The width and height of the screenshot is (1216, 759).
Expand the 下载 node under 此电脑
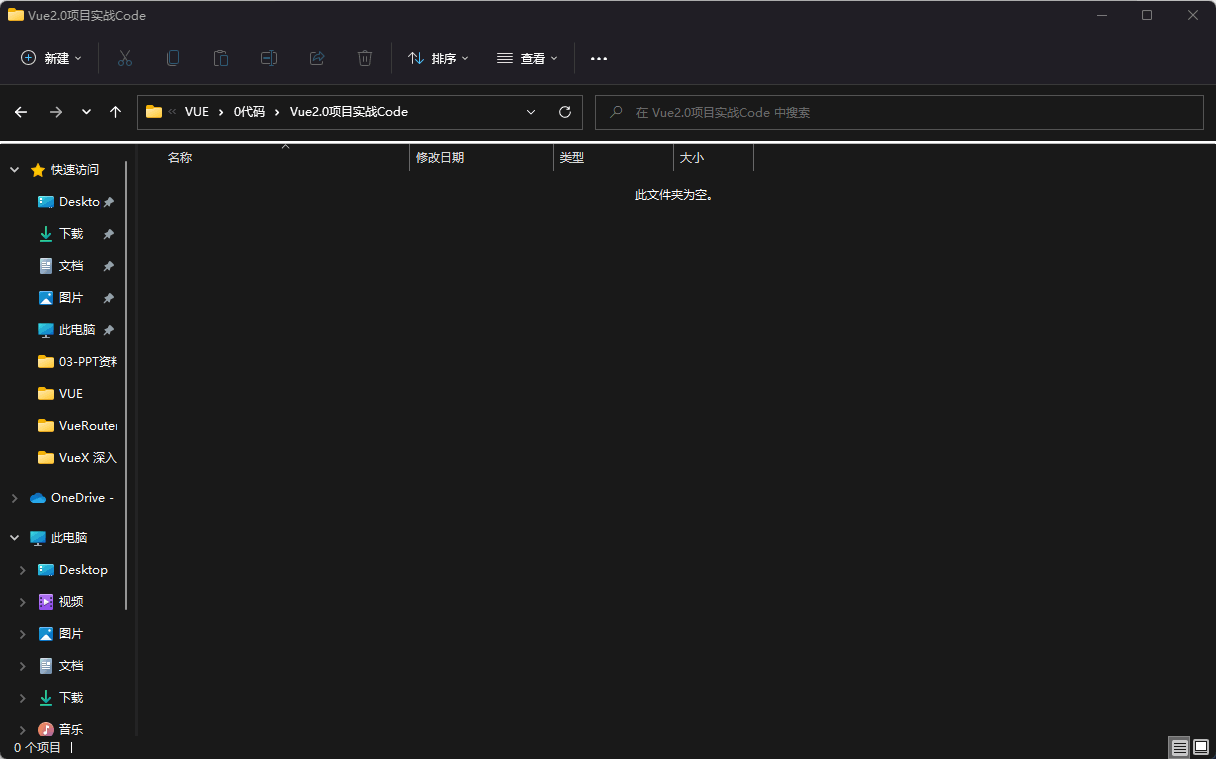pos(23,698)
